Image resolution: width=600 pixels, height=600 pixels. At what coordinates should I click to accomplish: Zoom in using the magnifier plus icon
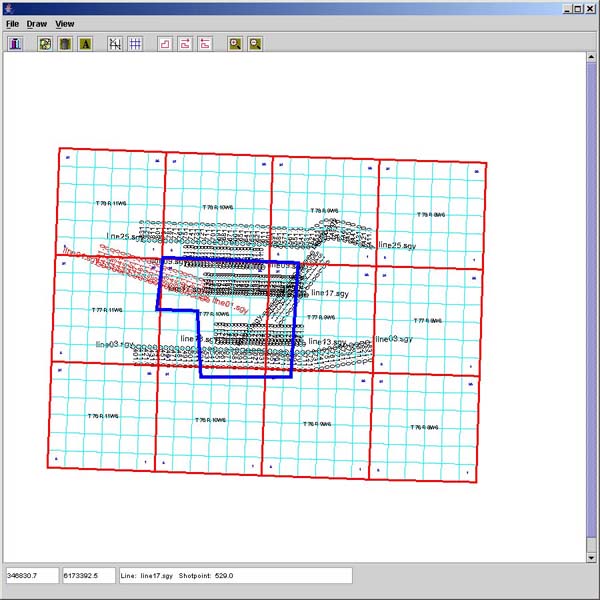pos(235,43)
